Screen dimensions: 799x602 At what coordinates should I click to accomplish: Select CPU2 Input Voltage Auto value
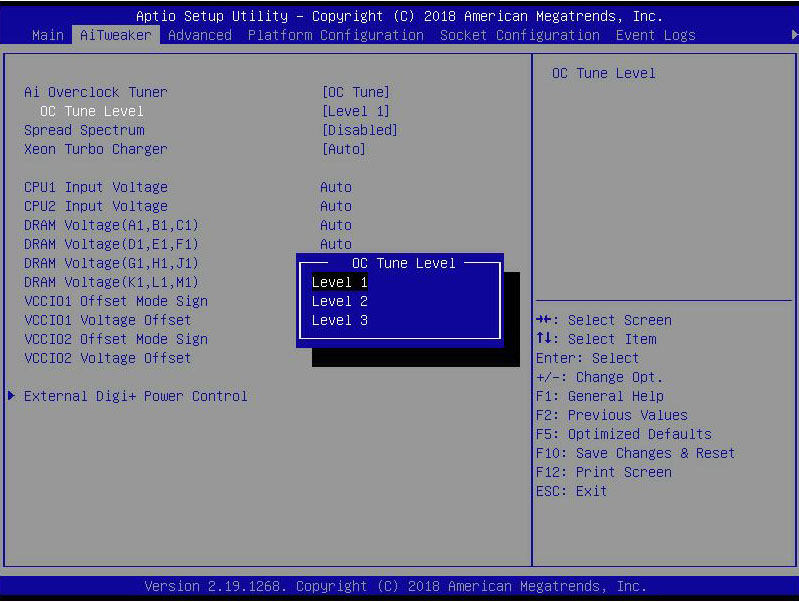pyautogui.click(x=336, y=206)
